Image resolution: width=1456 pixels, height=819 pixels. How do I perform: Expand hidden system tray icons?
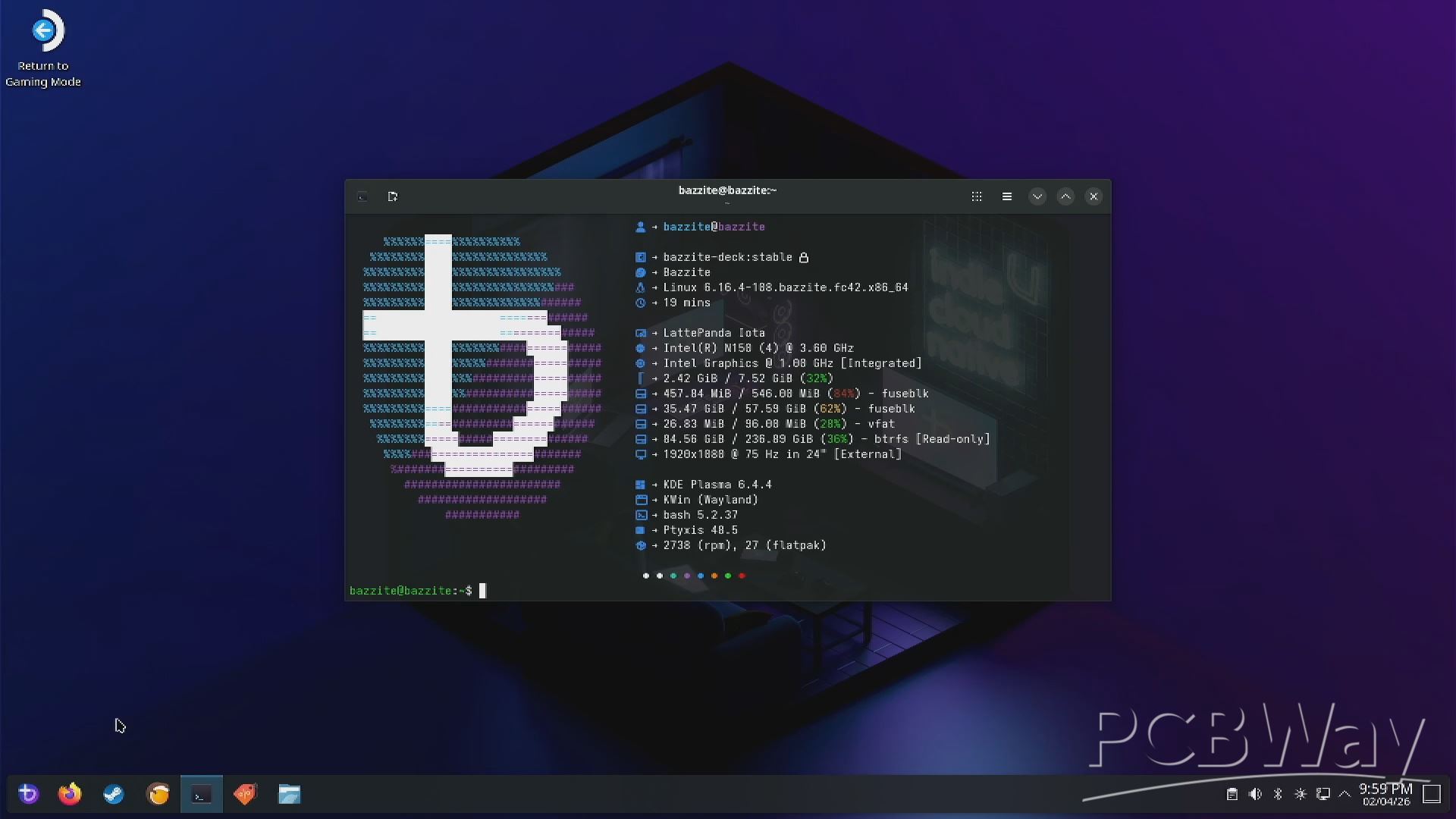click(1345, 794)
